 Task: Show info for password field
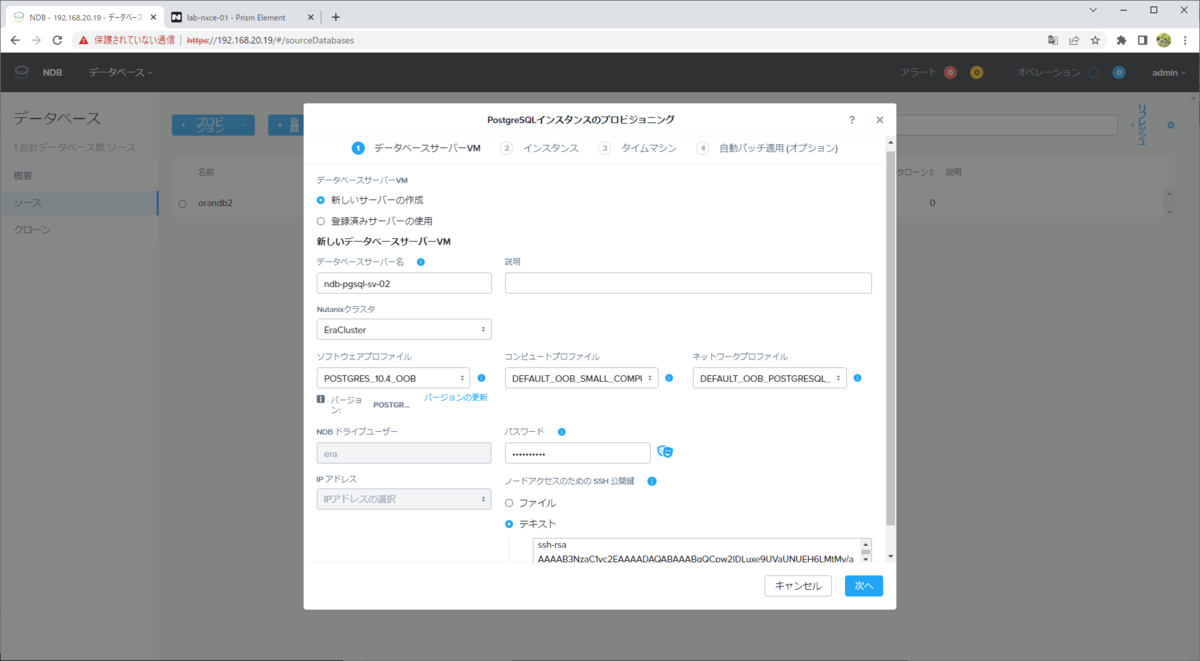click(x=561, y=432)
